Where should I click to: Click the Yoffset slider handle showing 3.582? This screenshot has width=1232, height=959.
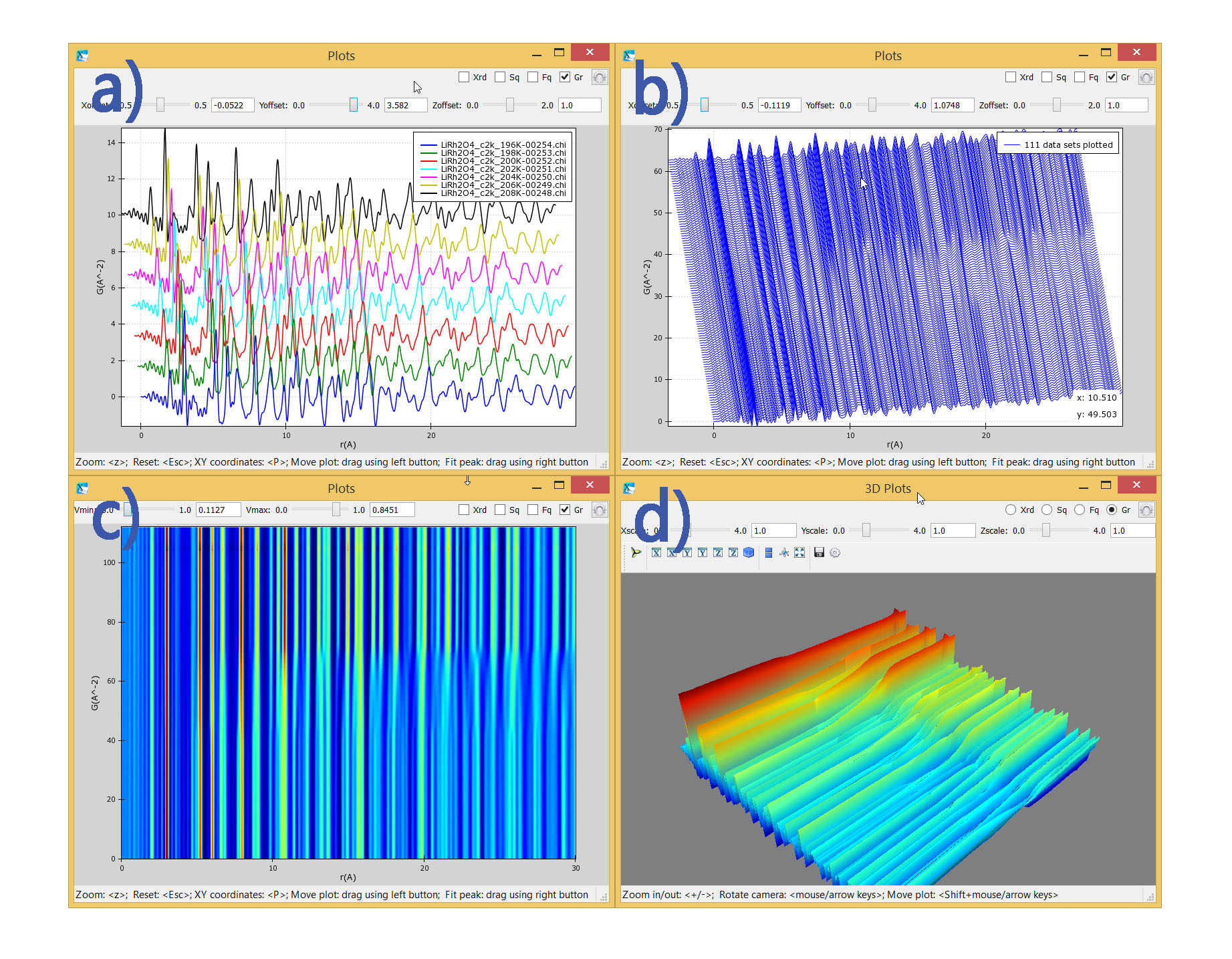353,105
